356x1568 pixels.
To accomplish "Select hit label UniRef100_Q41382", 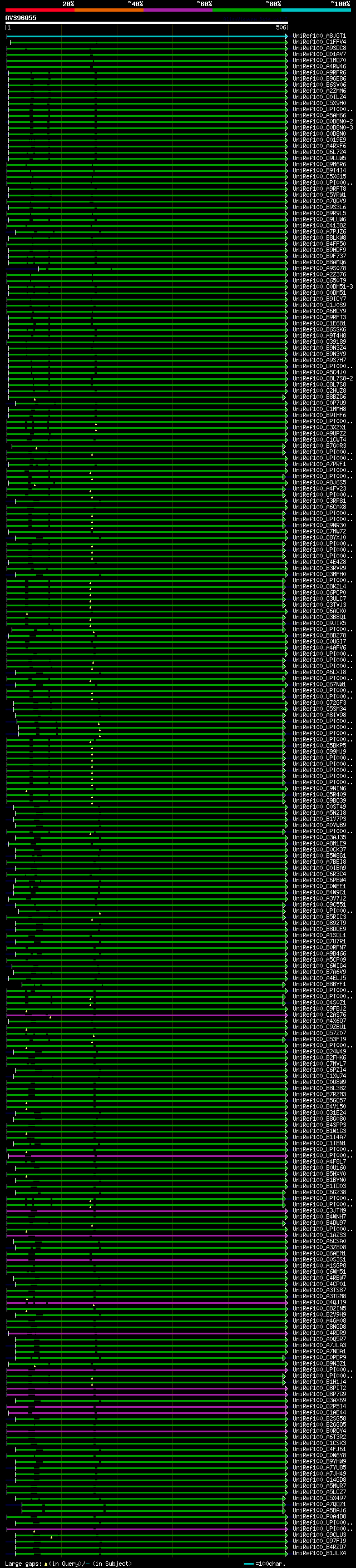I will pyautogui.click(x=319, y=225).
